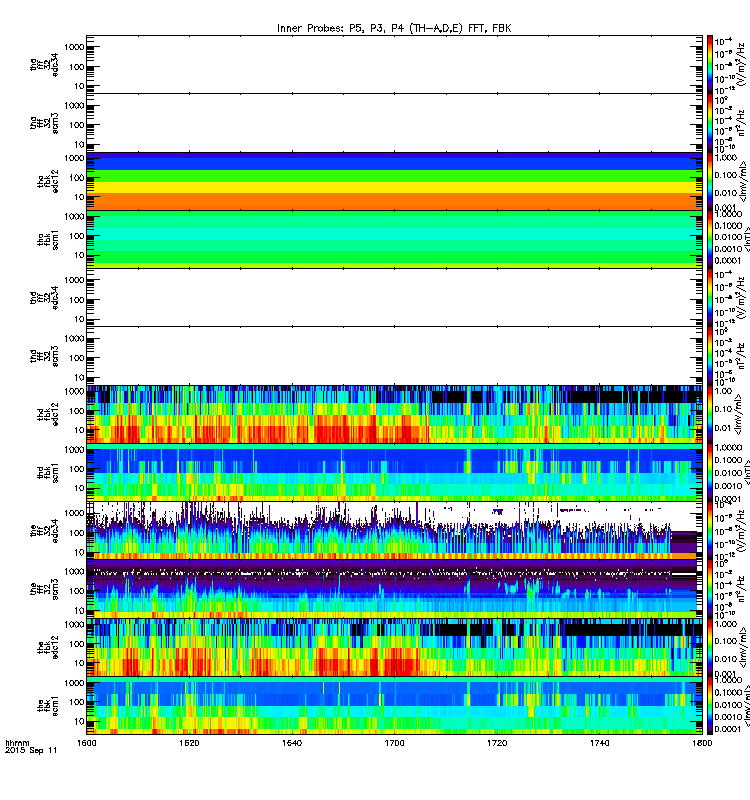The image size is (750, 800).
Task: Click the color bar beside tha fbk edc12 panel
Action: click(x=710, y=181)
